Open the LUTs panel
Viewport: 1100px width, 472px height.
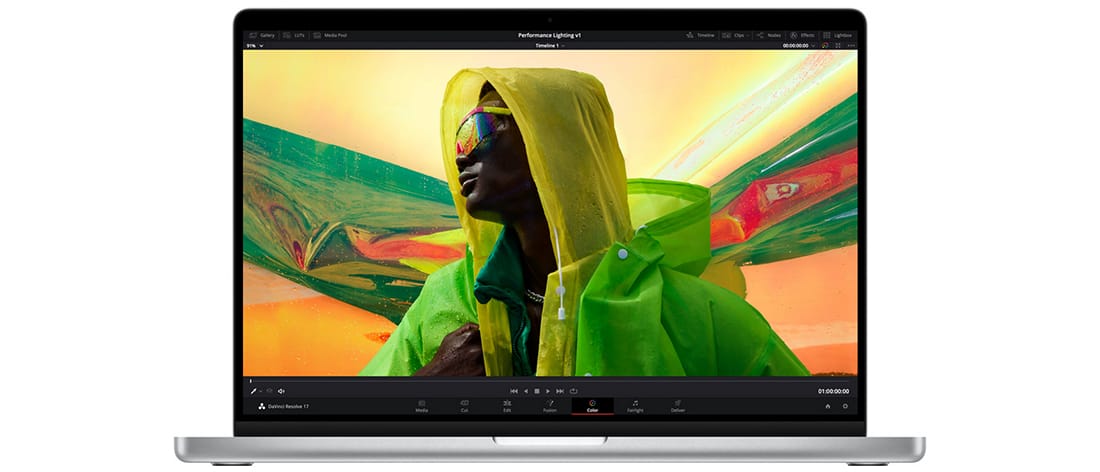tap(294, 35)
